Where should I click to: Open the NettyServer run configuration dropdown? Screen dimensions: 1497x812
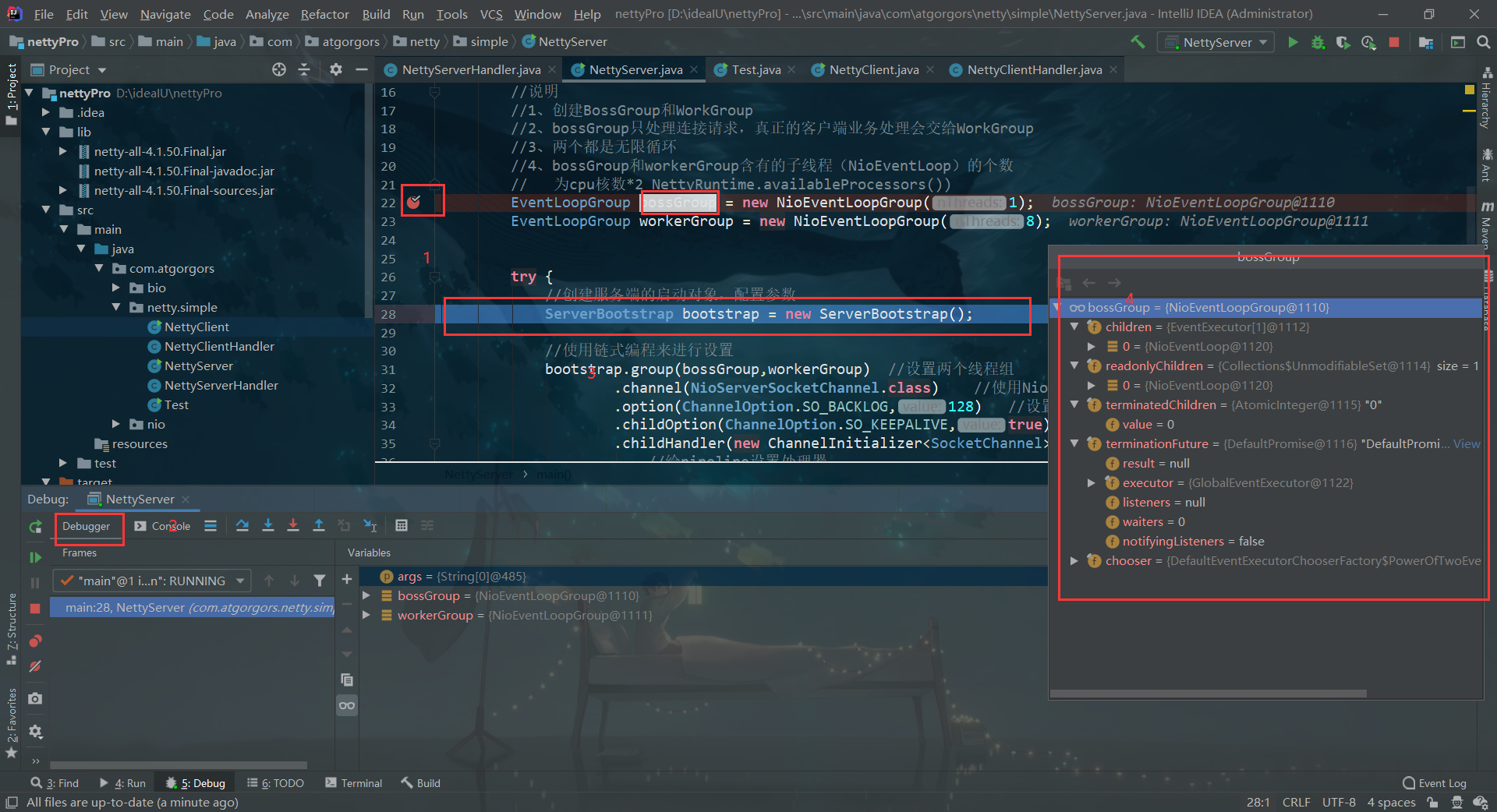click(1216, 42)
